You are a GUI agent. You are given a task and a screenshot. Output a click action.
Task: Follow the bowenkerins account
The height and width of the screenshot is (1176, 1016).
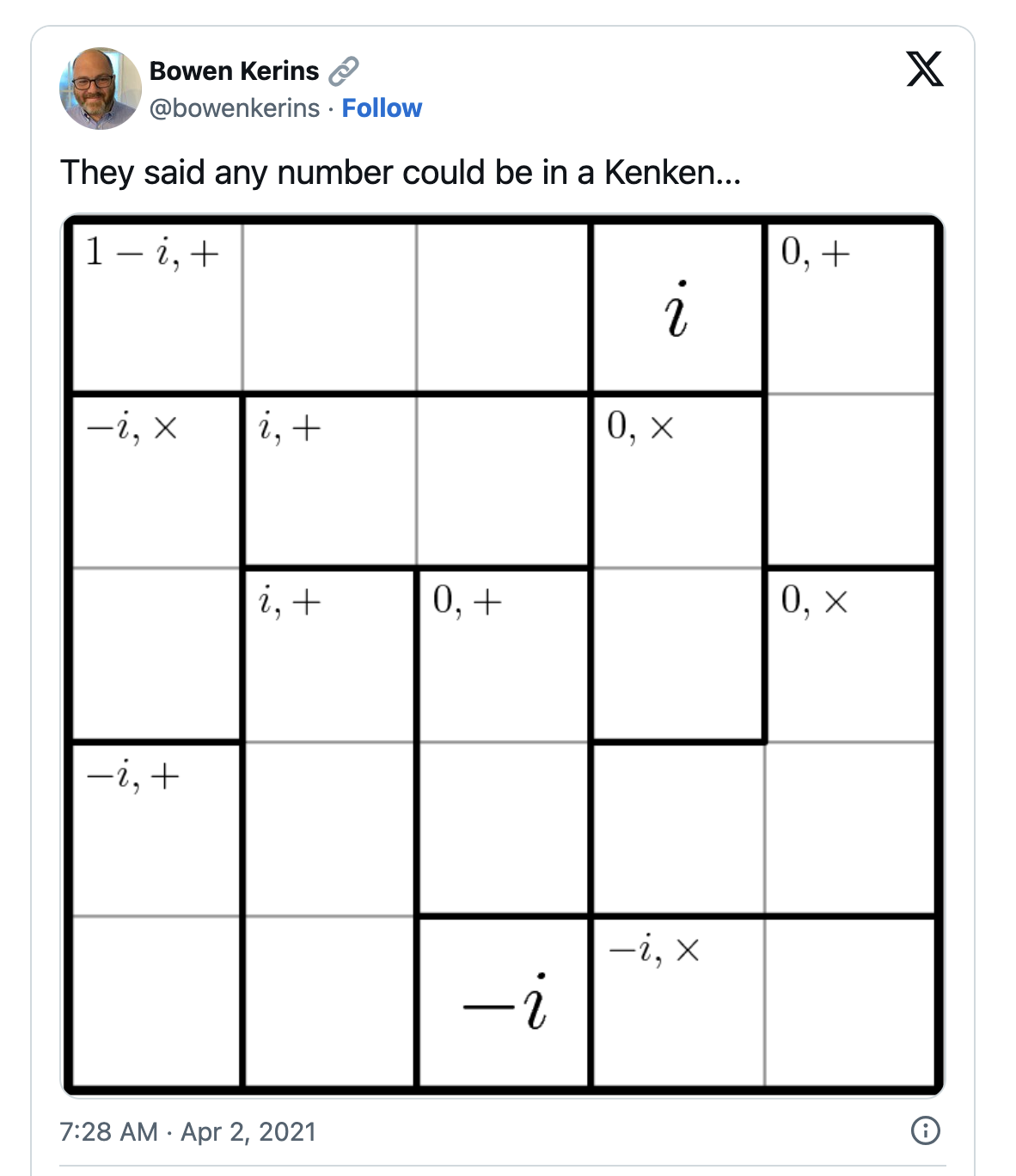tap(382, 108)
